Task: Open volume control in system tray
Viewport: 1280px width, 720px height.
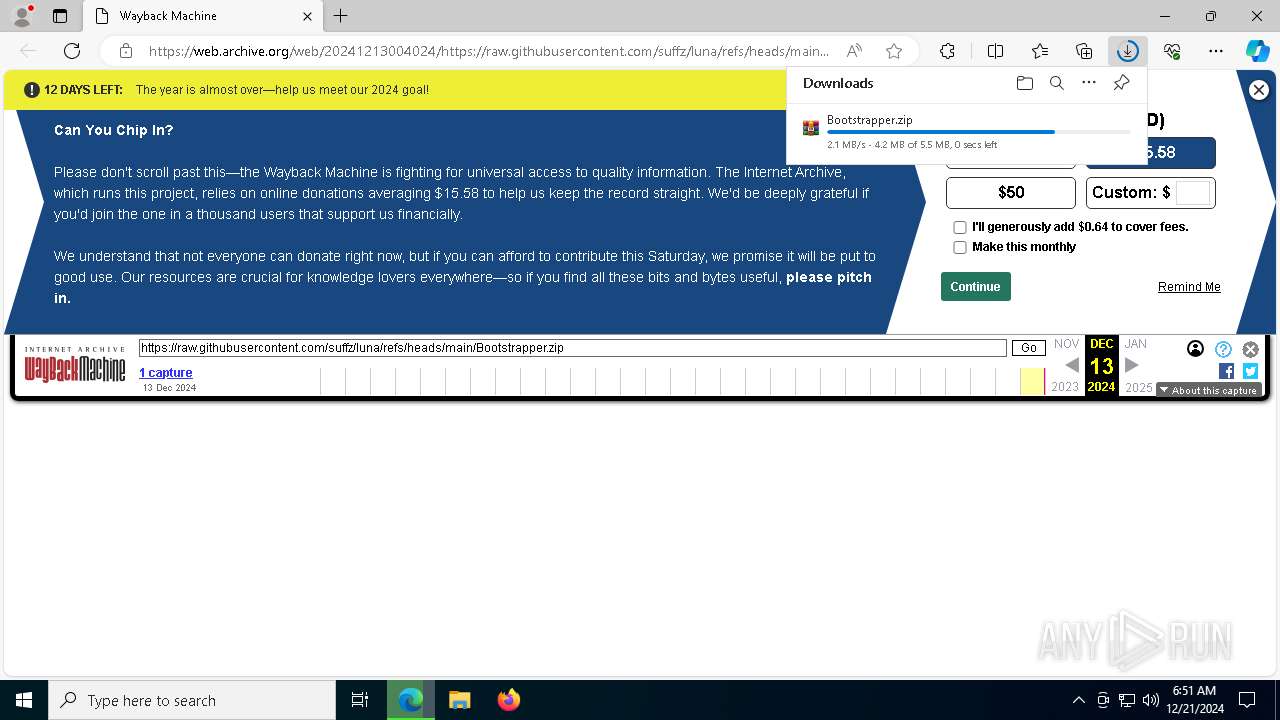Action: 1150,700
